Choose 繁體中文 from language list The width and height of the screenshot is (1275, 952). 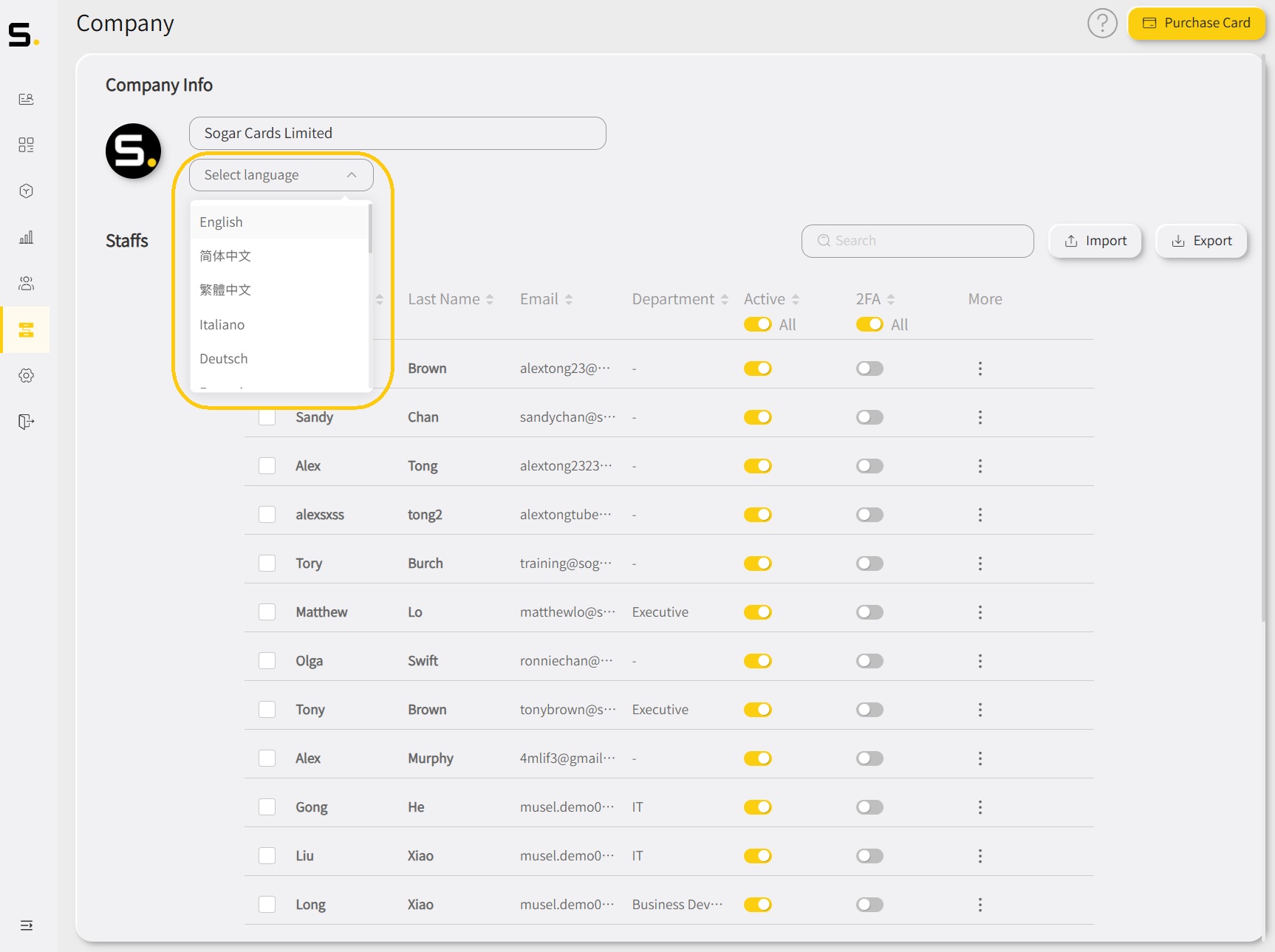[x=279, y=290]
